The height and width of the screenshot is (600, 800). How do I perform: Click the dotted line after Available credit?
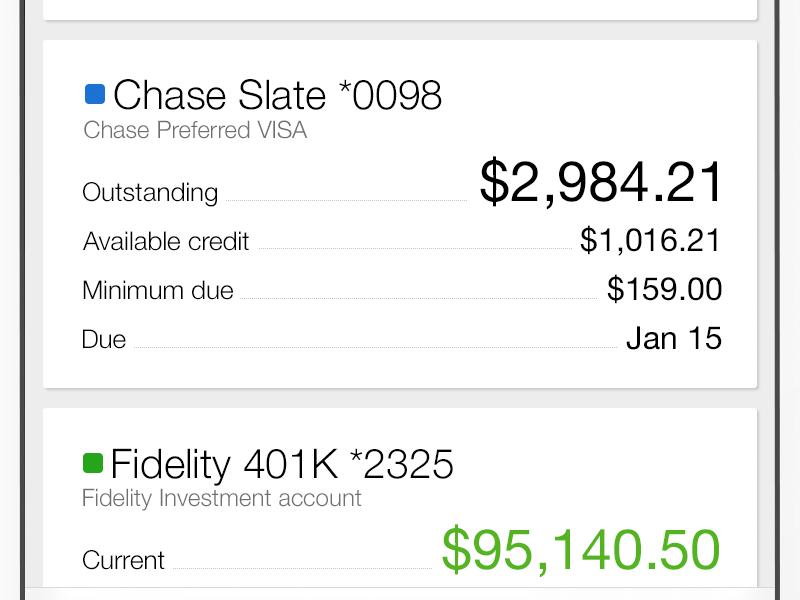(x=414, y=248)
